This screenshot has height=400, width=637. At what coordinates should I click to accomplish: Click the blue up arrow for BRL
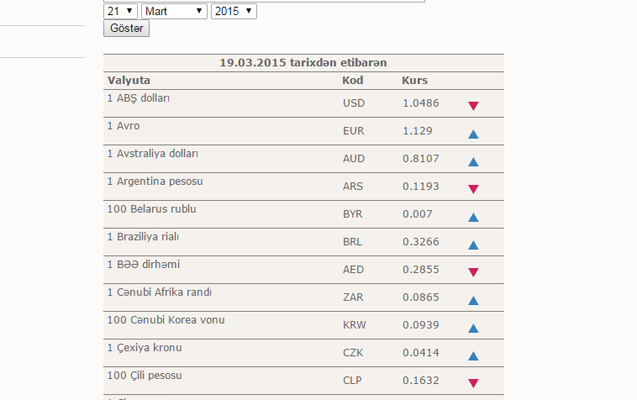(473, 244)
